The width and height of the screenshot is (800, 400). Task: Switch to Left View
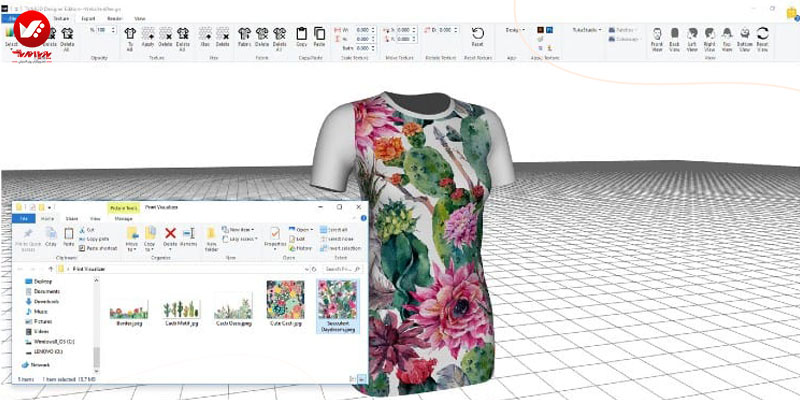tap(692, 39)
